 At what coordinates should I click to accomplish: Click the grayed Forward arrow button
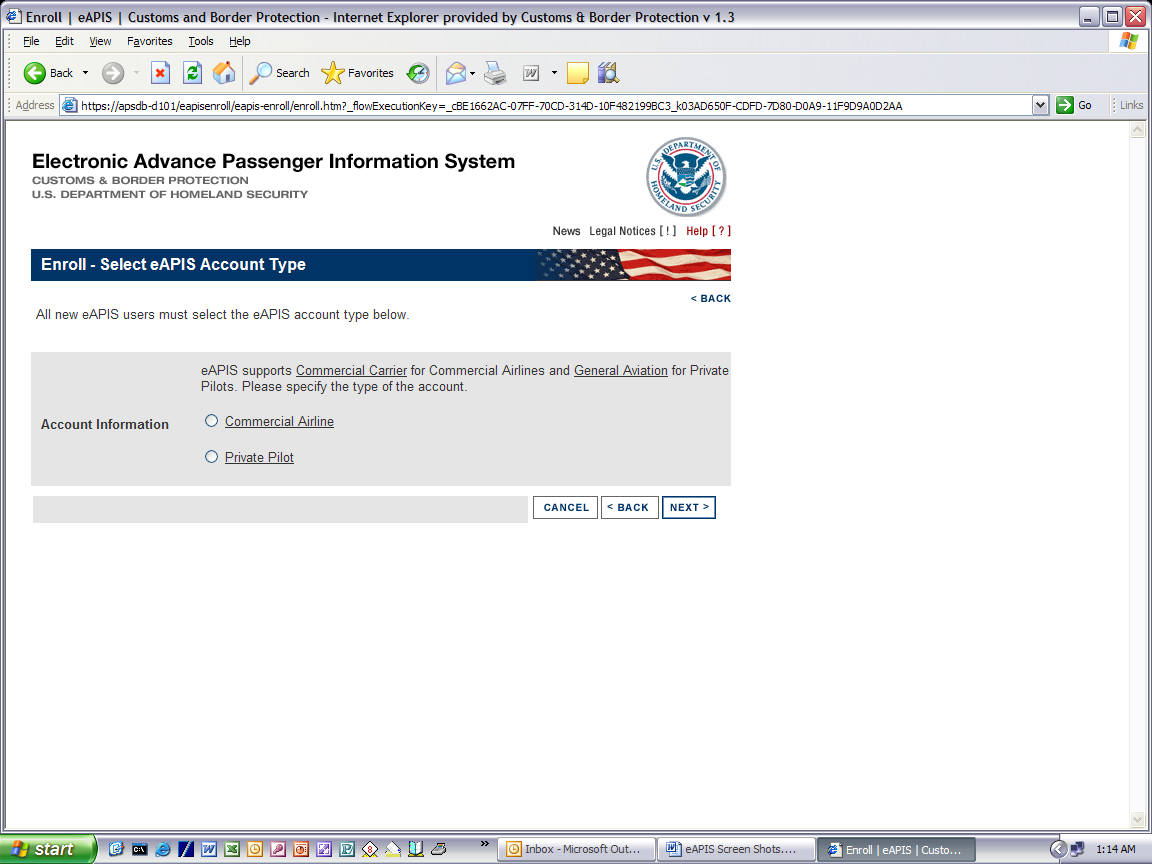pyautogui.click(x=112, y=73)
